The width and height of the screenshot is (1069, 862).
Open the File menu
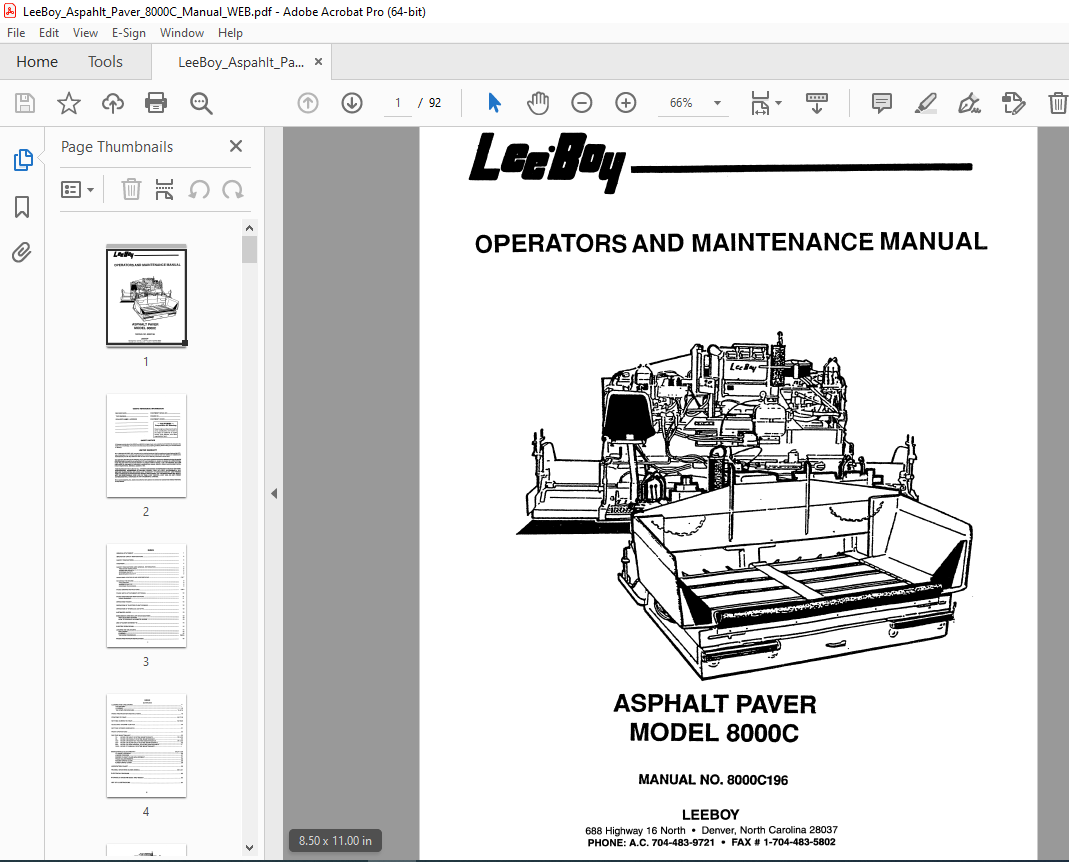[x=16, y=33]
